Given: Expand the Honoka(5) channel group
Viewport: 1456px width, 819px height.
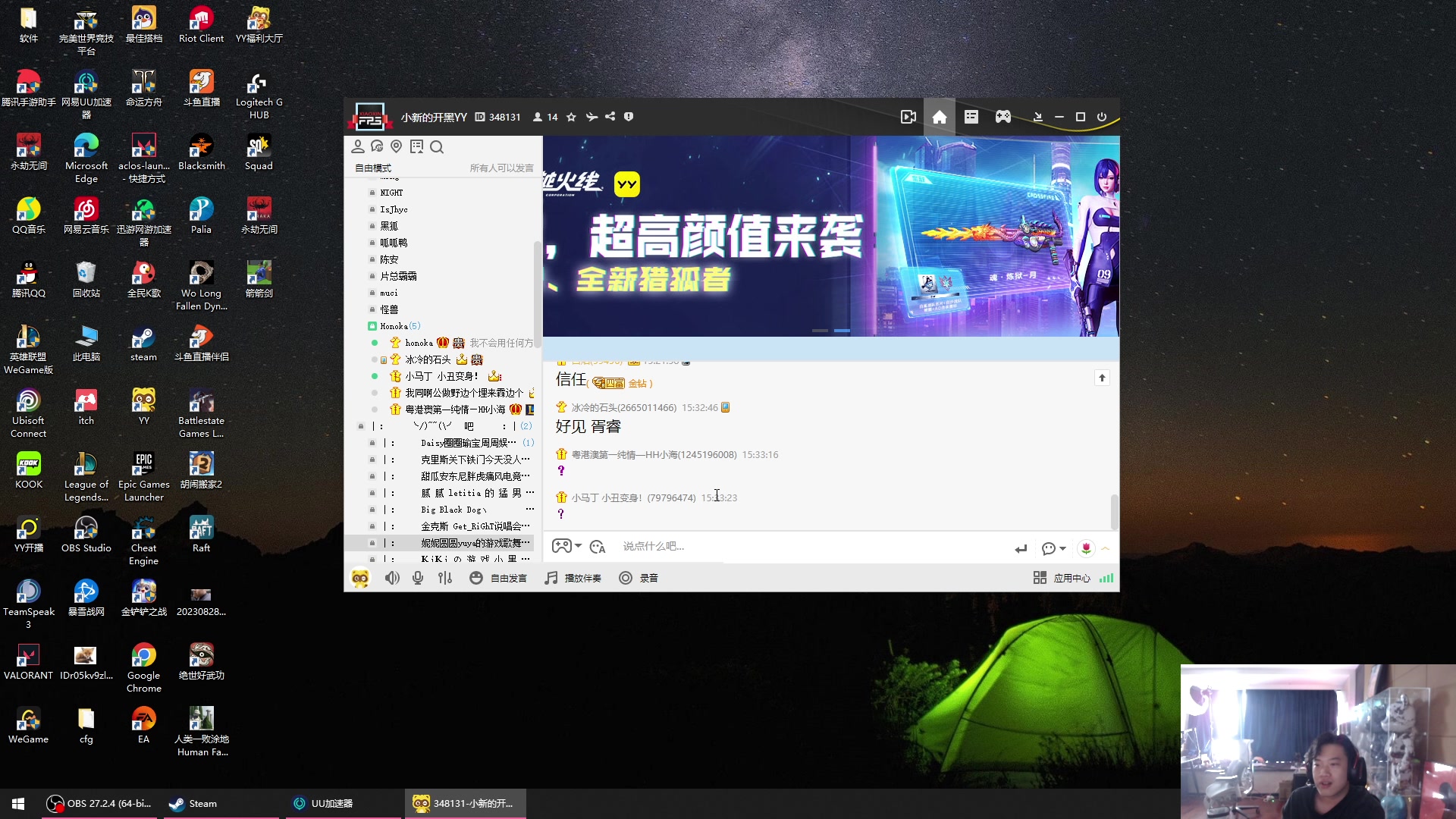Looking at the screenshot, I should (x=396, y=325).
